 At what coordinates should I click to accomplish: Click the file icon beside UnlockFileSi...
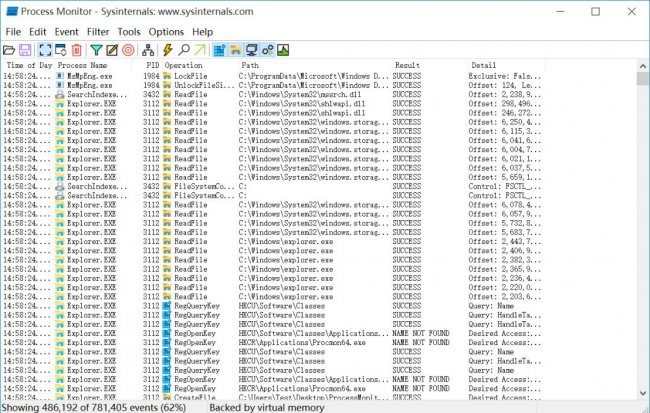(x=167, y=85)
